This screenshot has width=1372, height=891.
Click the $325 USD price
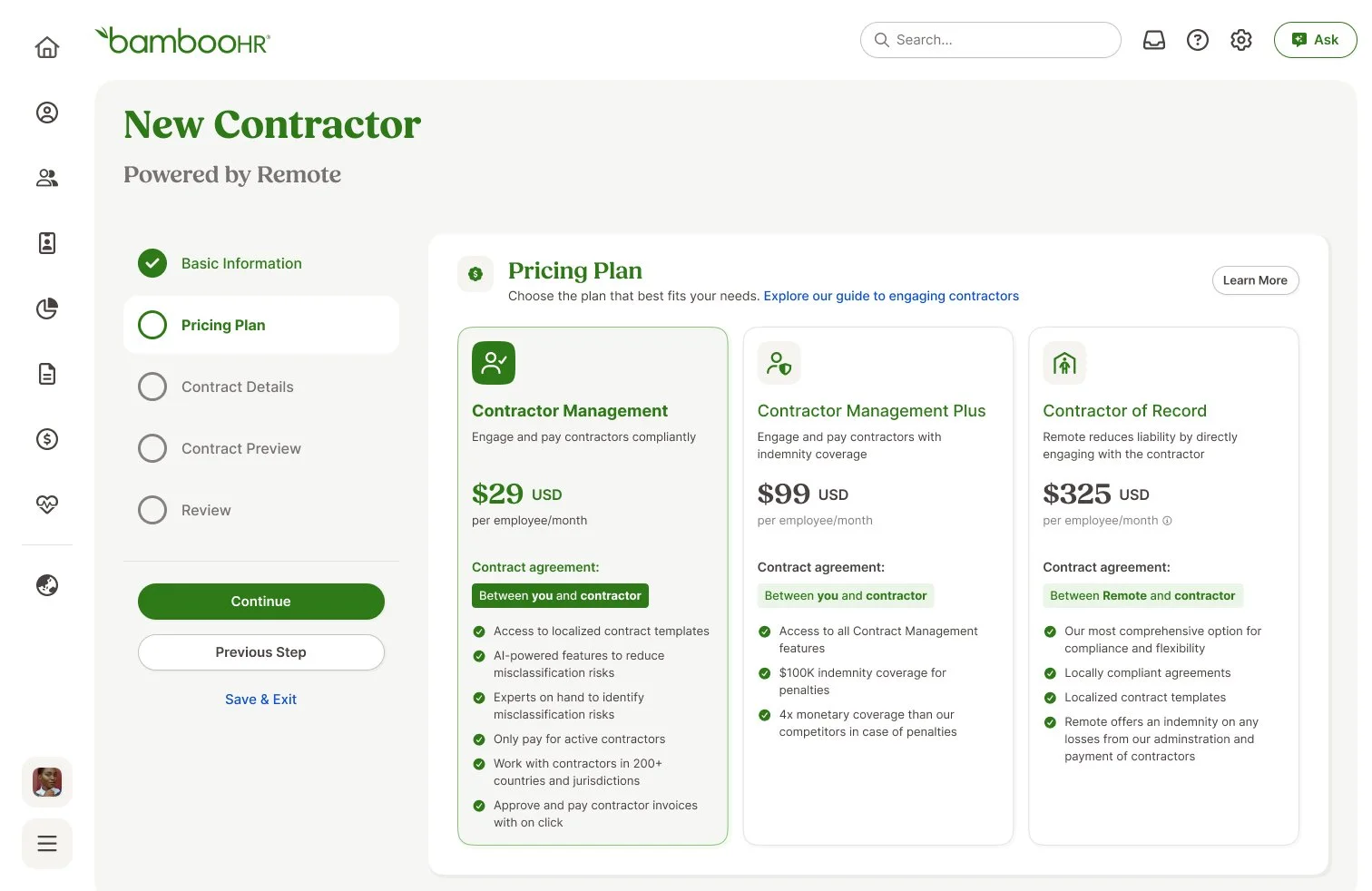(x=1096, y=494)
